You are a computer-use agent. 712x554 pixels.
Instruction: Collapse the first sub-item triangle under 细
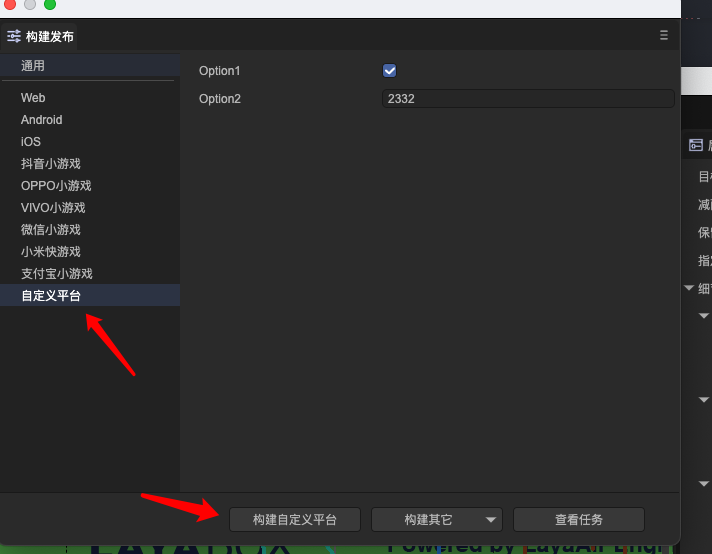coord(704,316)
